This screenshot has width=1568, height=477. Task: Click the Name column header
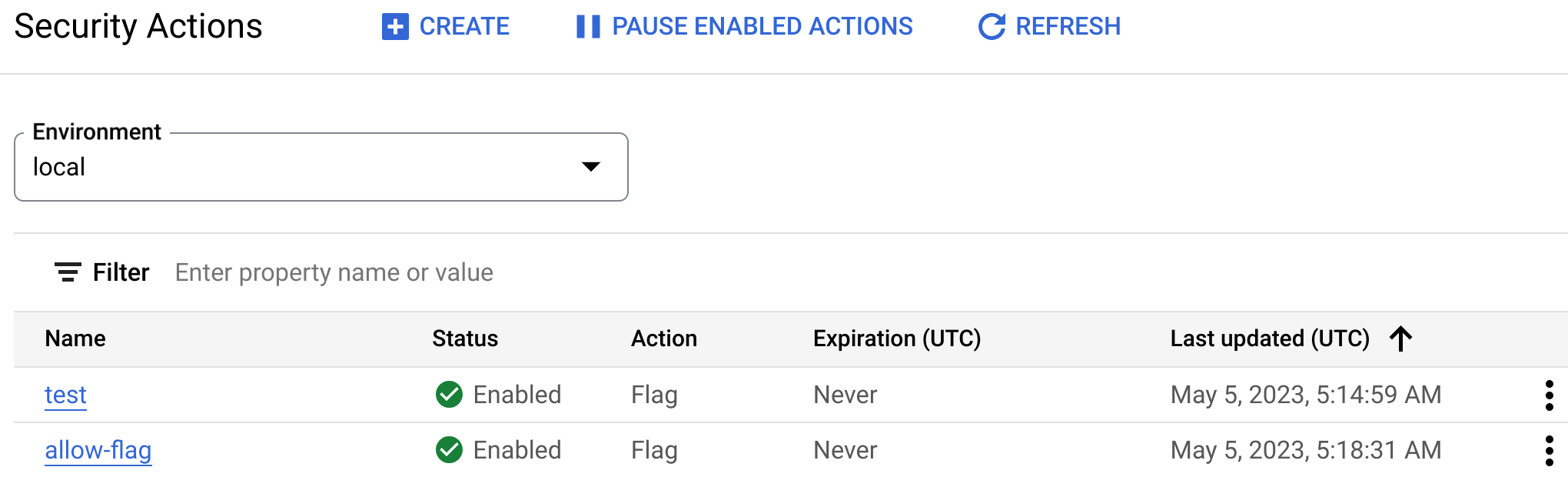click(x=75, y=339)
